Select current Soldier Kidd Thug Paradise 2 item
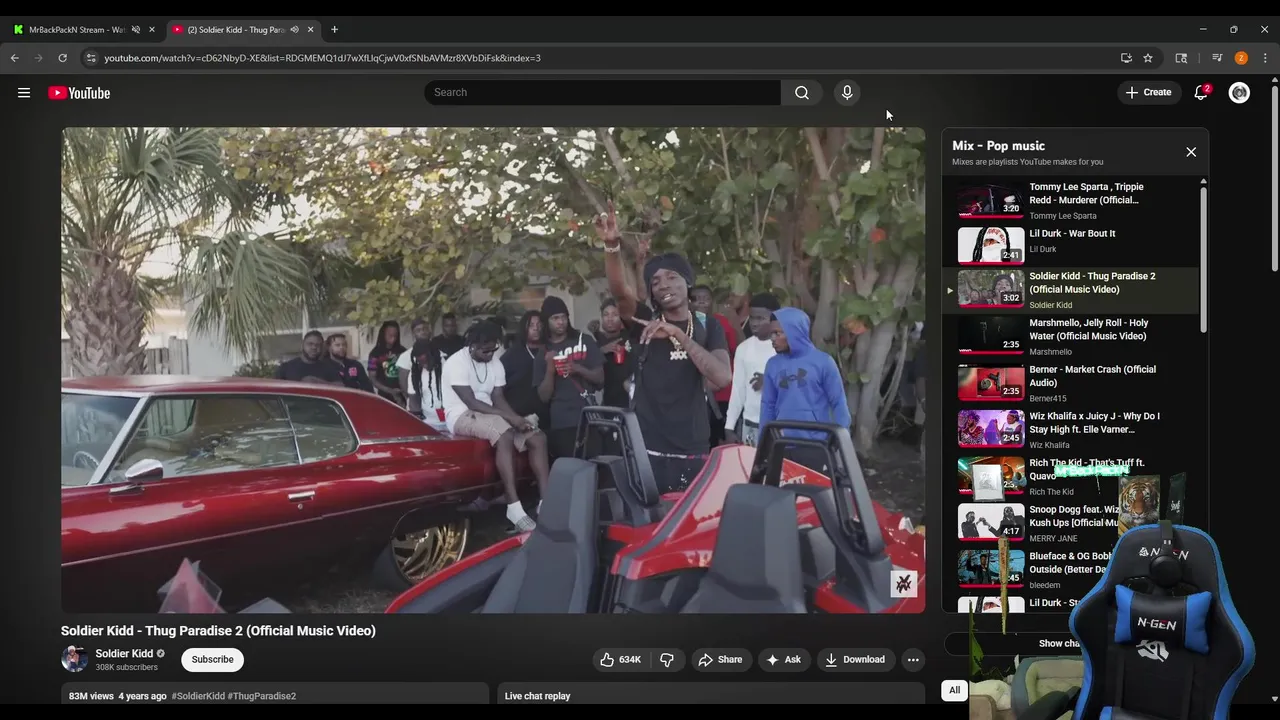This screenshot has width=1280, height=720. click(1070, 290)
